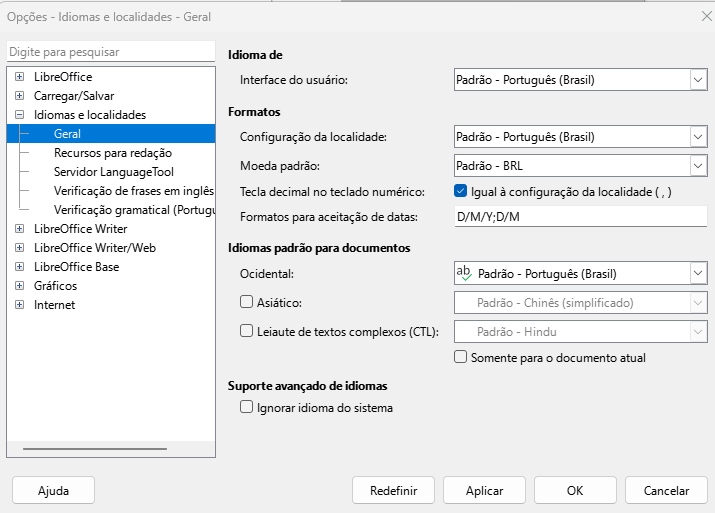Image resolution: width=715 pixels, height=513 pixels.
Task: Expand the LibreOffice Writer/Web node
Action: (x=19, y=248)
